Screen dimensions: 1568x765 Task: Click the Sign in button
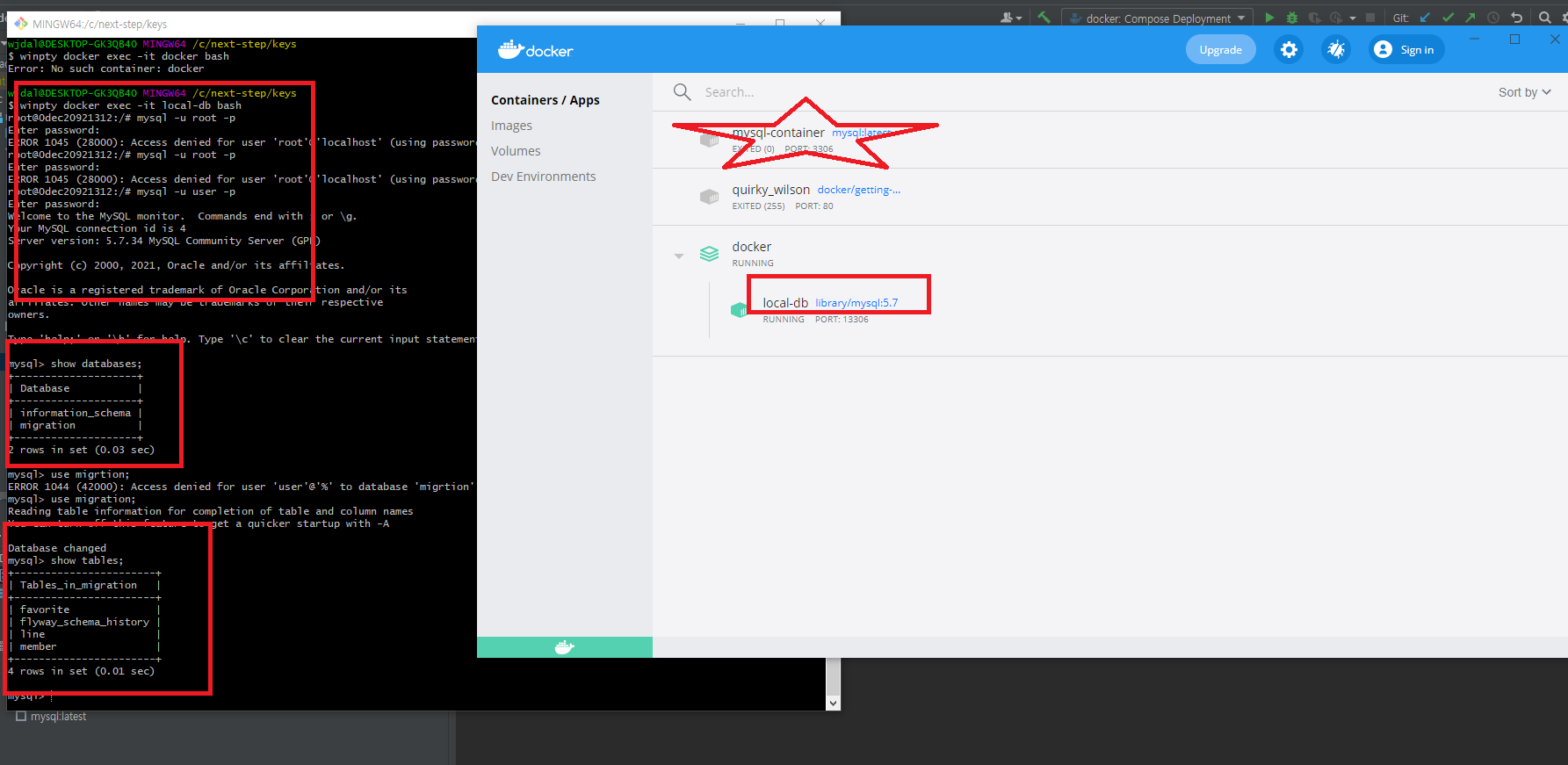pos(1406,50)
